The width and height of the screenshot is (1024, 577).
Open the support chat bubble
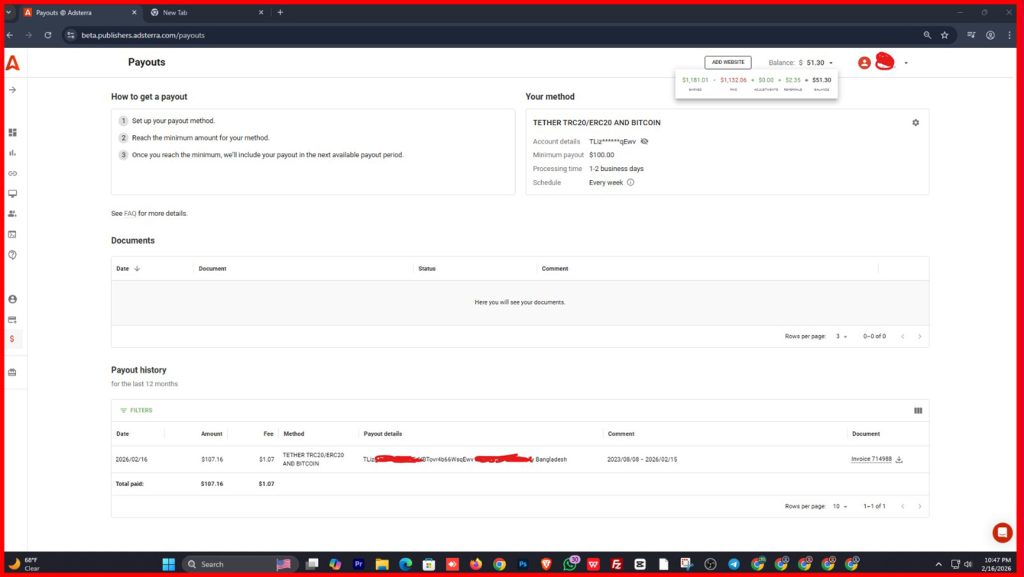(1002, 532)
